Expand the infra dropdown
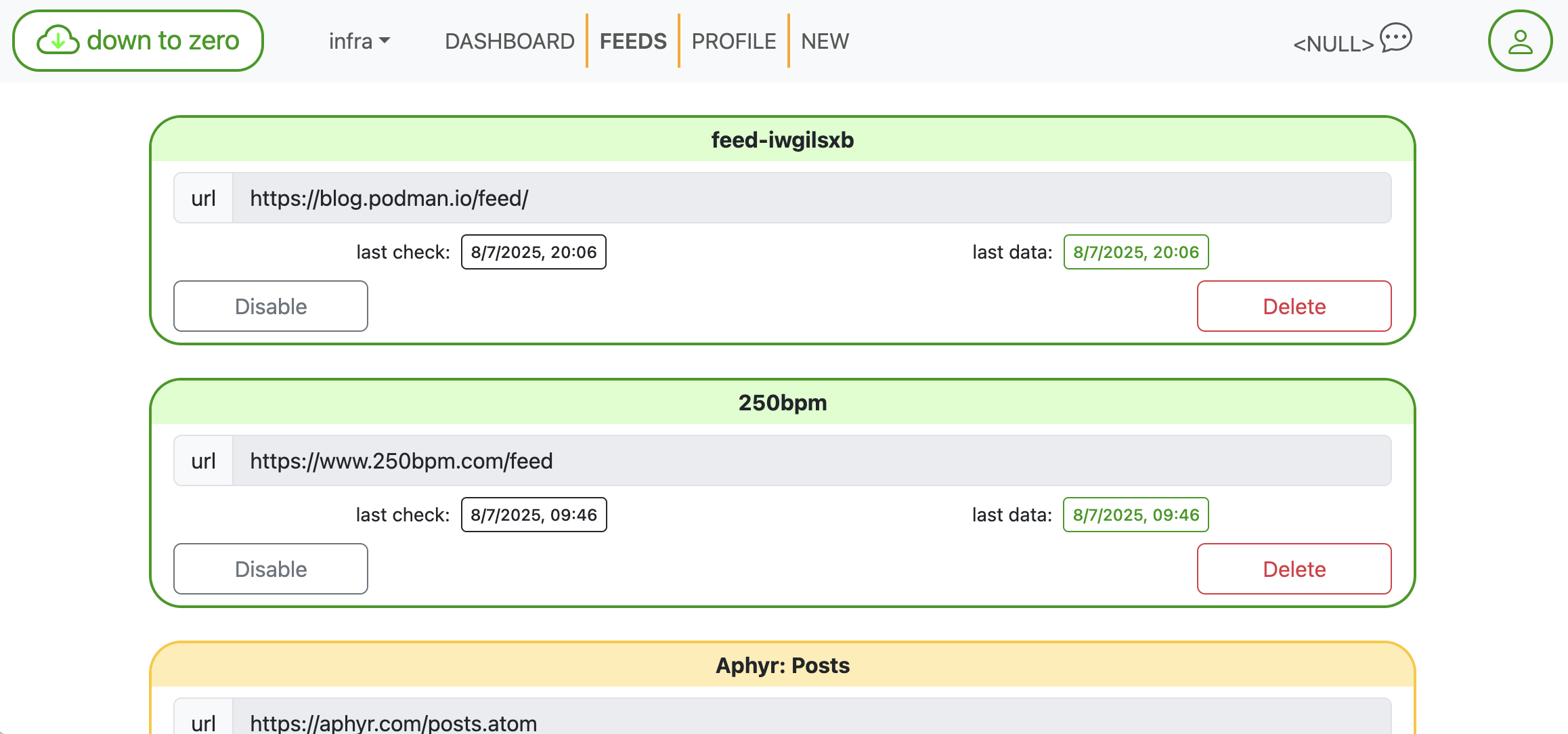The image size is (1568, 734). coord(360,41)
